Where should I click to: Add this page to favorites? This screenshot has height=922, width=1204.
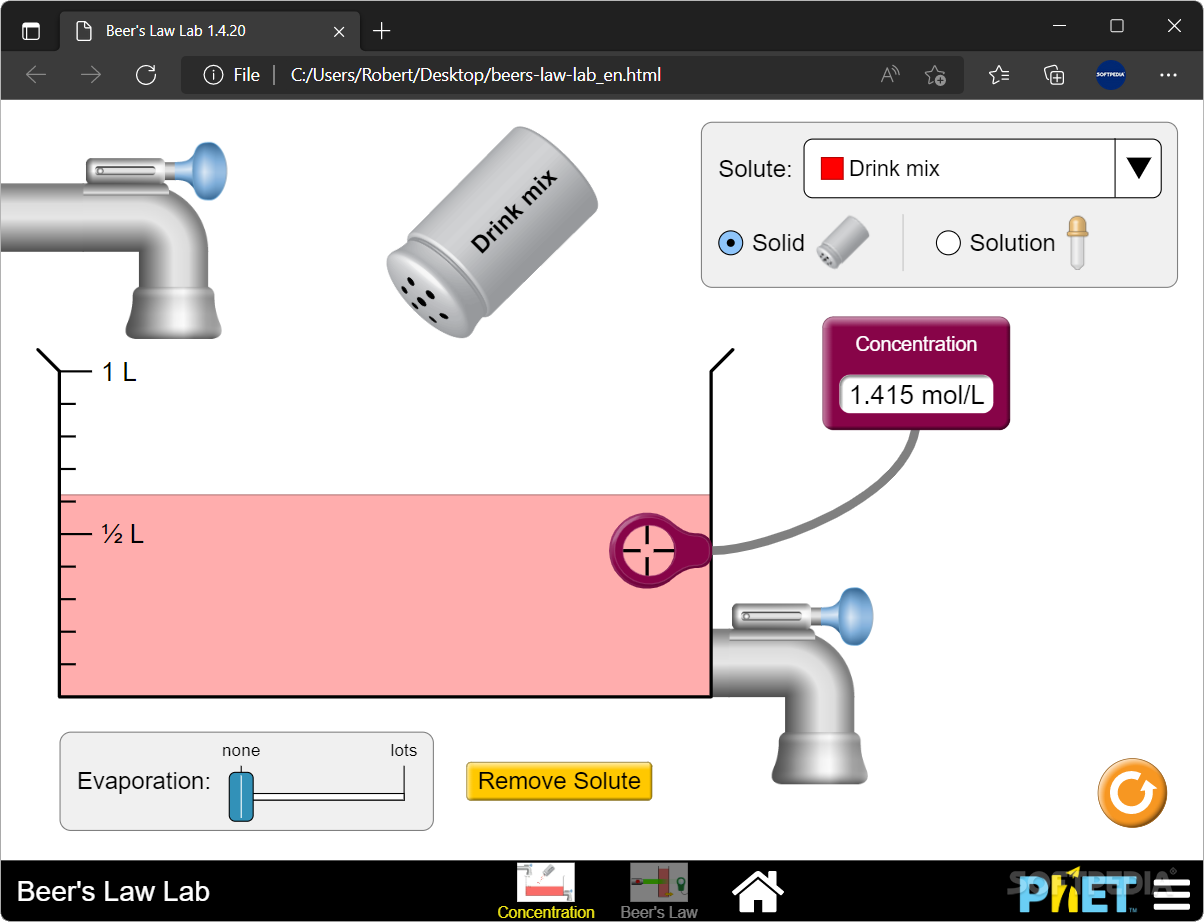(935, 75)
